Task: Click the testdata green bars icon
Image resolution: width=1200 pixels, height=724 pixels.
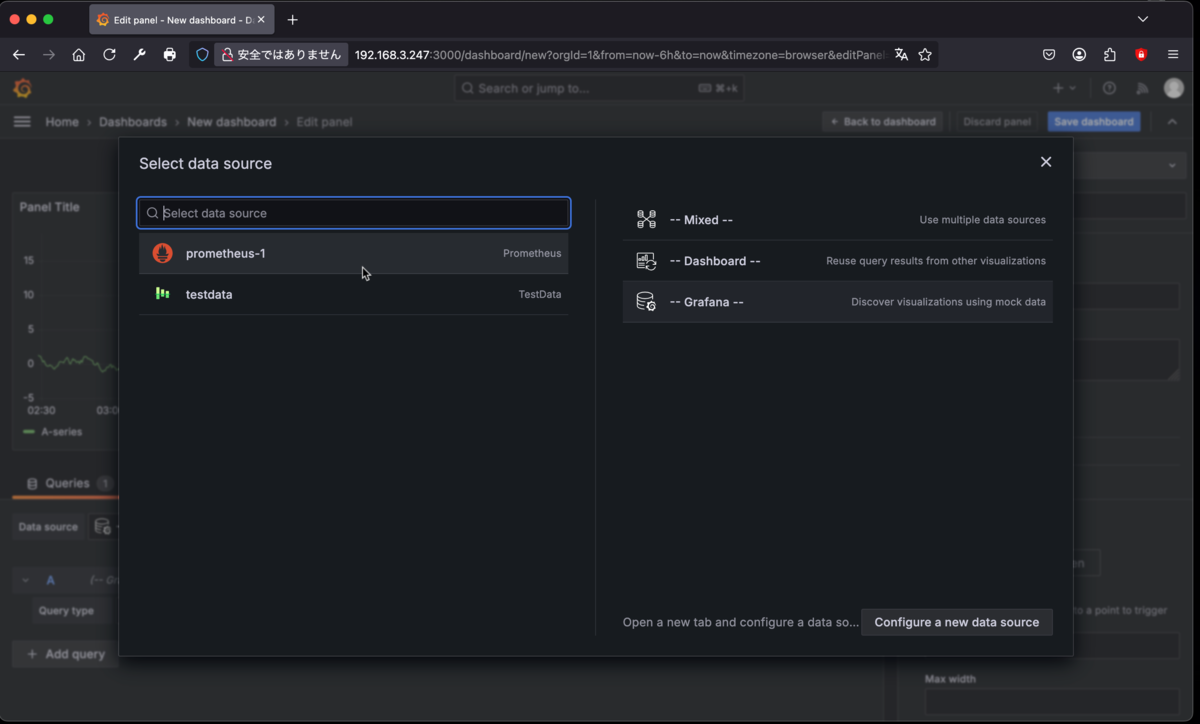Action: tap(162, 294)
